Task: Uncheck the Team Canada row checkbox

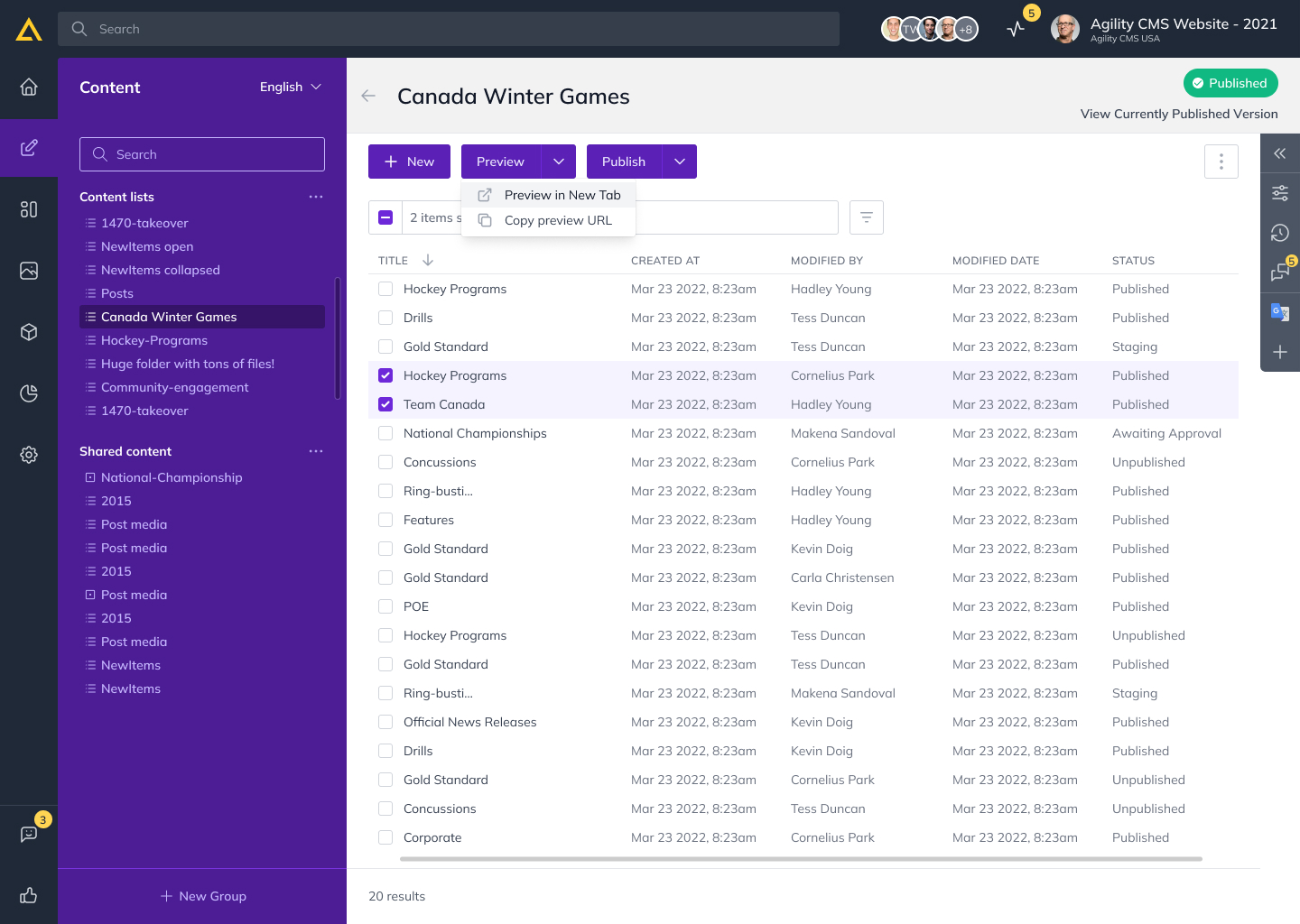Action: (385, 404)
